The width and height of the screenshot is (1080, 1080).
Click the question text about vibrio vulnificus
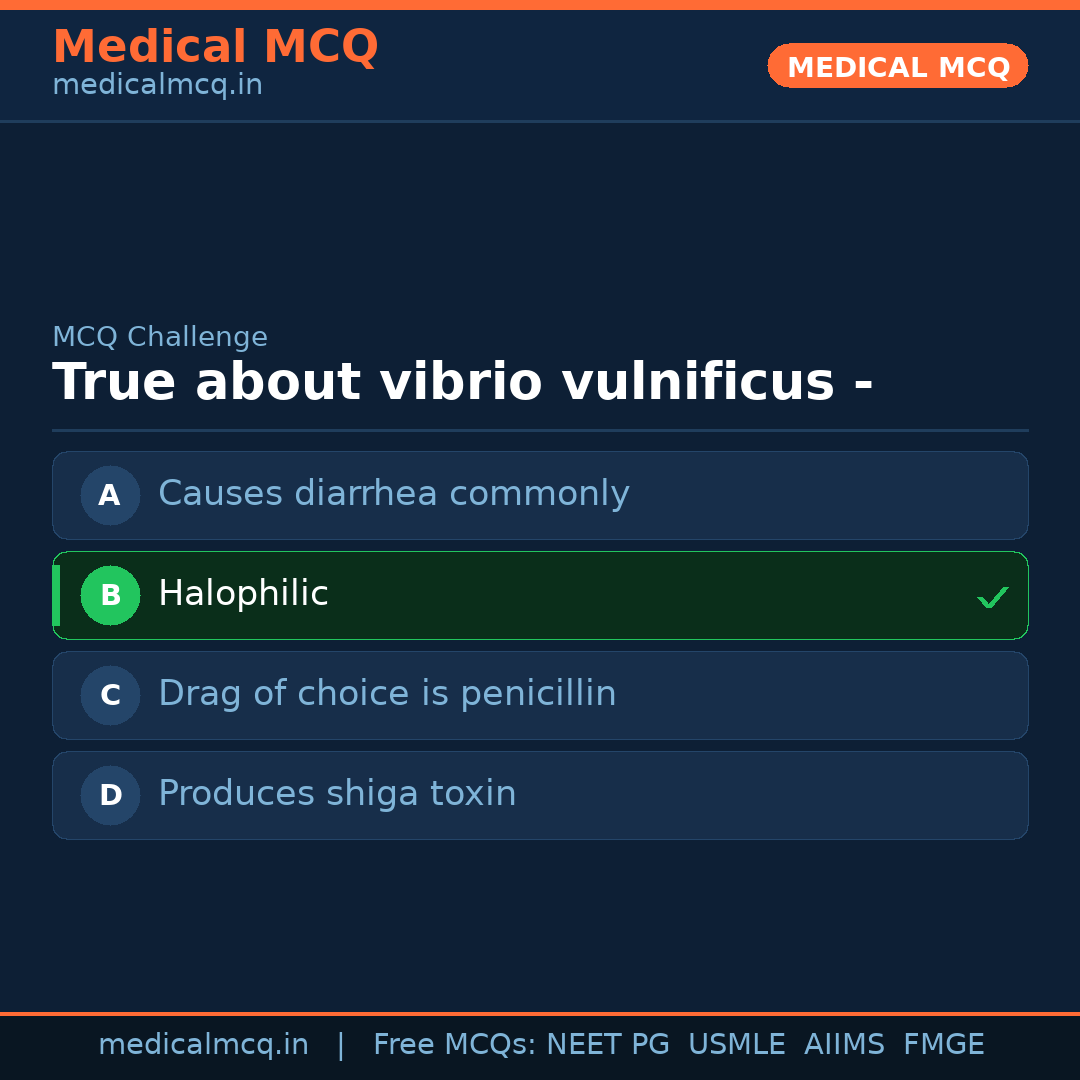pos(462,383)
